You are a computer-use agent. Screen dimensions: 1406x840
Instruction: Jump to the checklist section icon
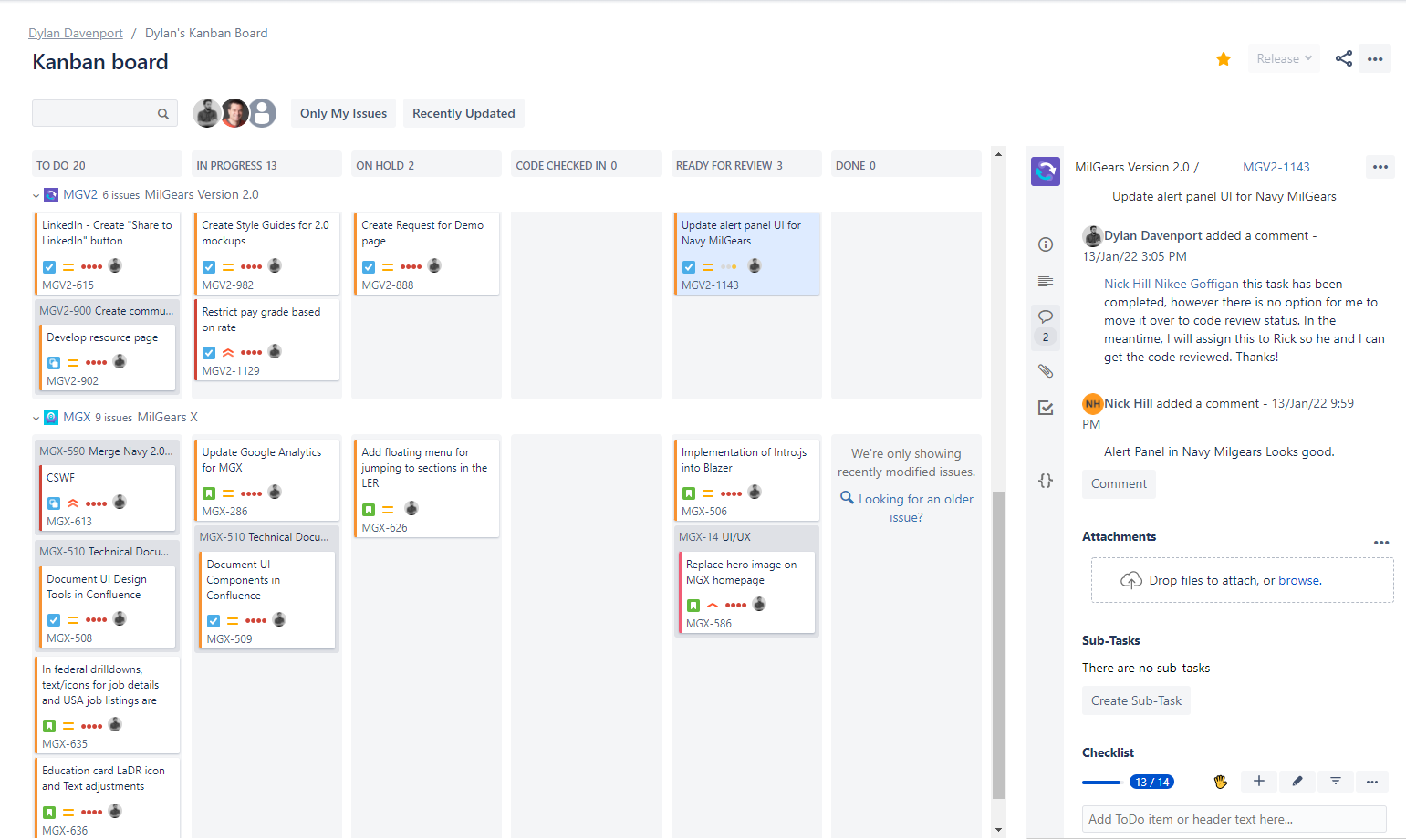pos(1046,408)
